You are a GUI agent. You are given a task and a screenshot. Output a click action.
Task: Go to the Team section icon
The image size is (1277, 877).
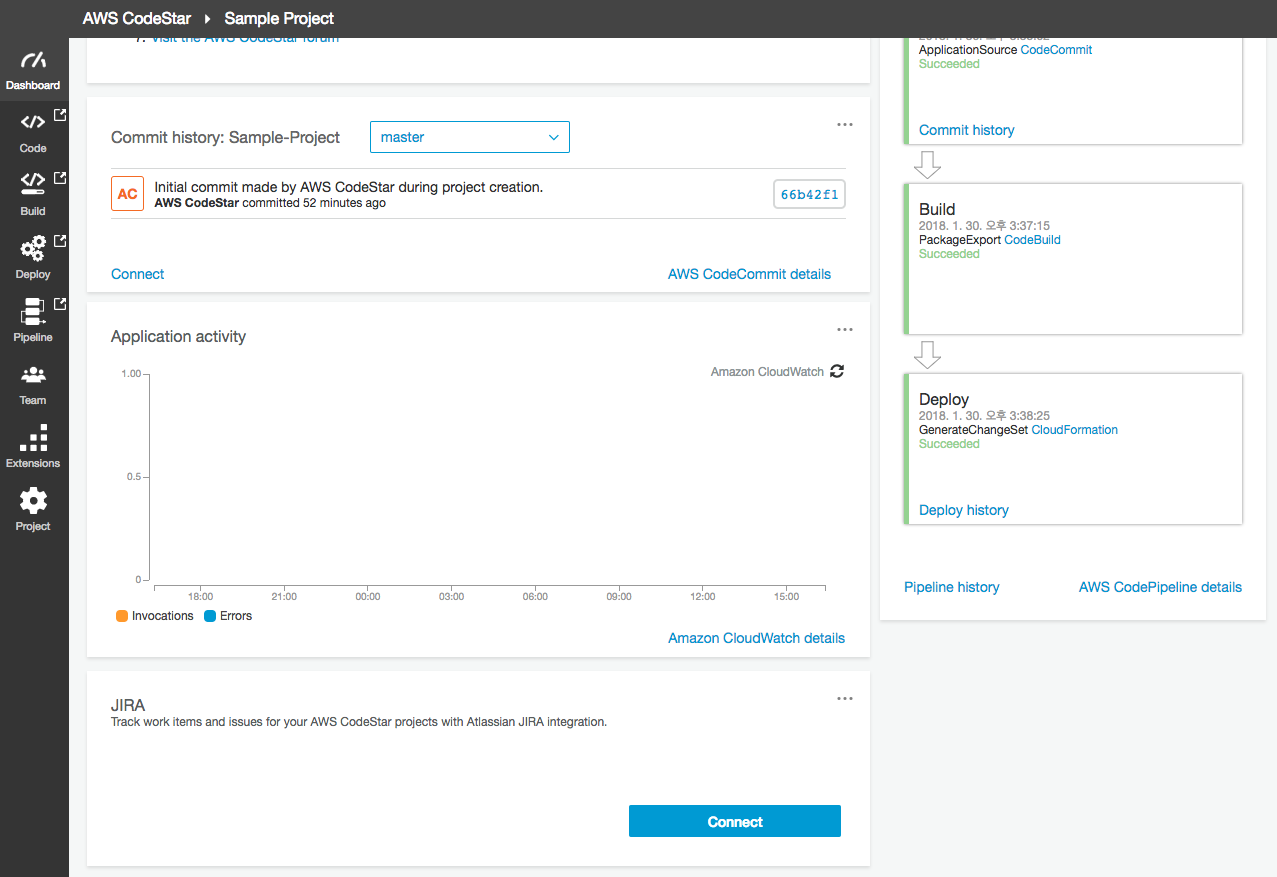(33, 375)
